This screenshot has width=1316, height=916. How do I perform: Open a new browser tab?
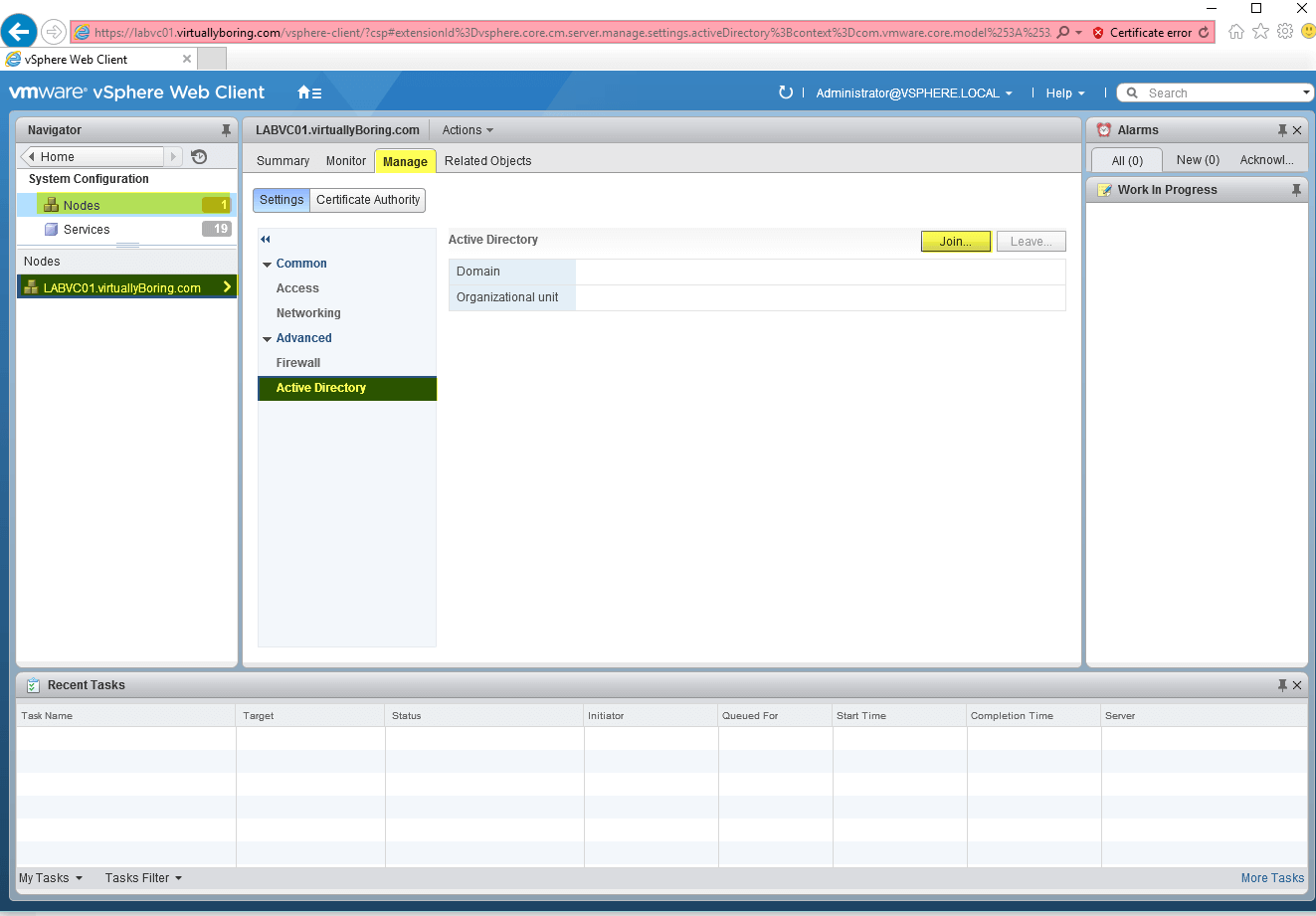(x=212, y=59)
